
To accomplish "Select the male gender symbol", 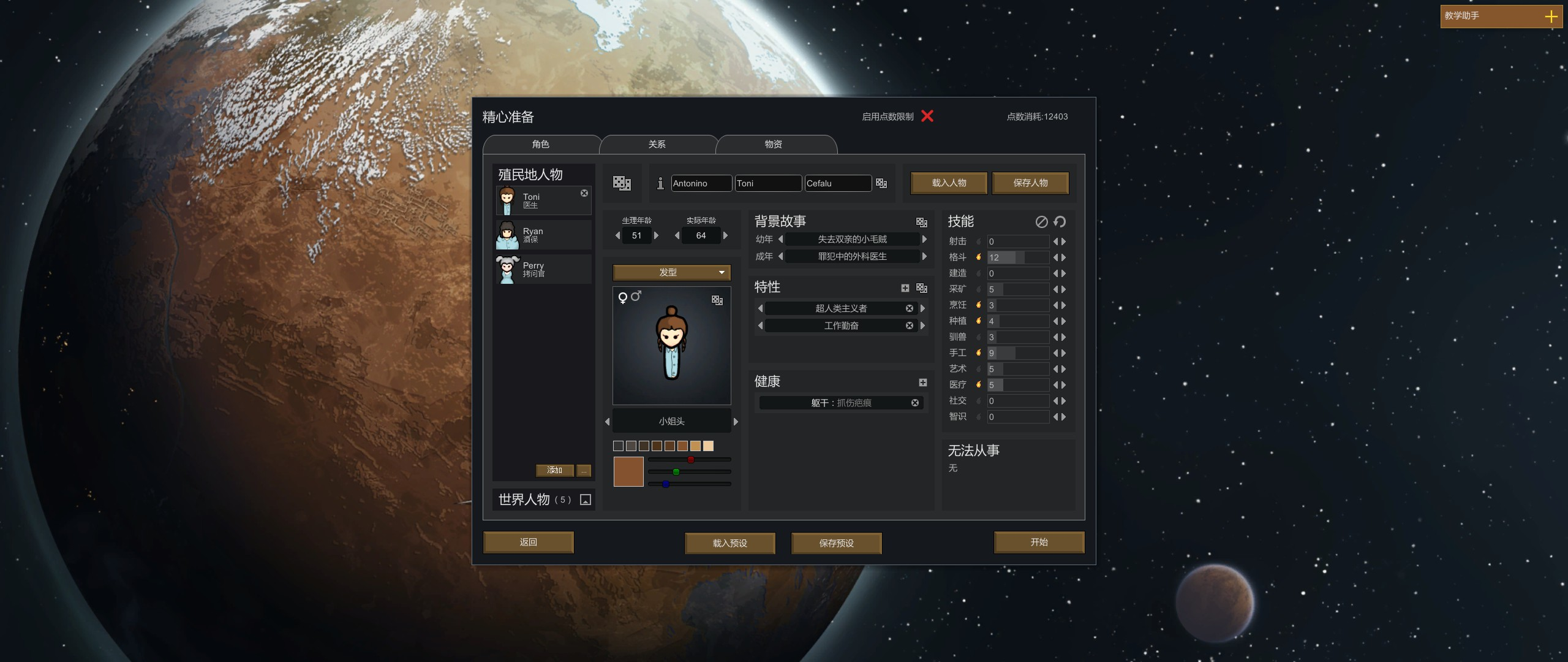I will [x=636, y=296].
